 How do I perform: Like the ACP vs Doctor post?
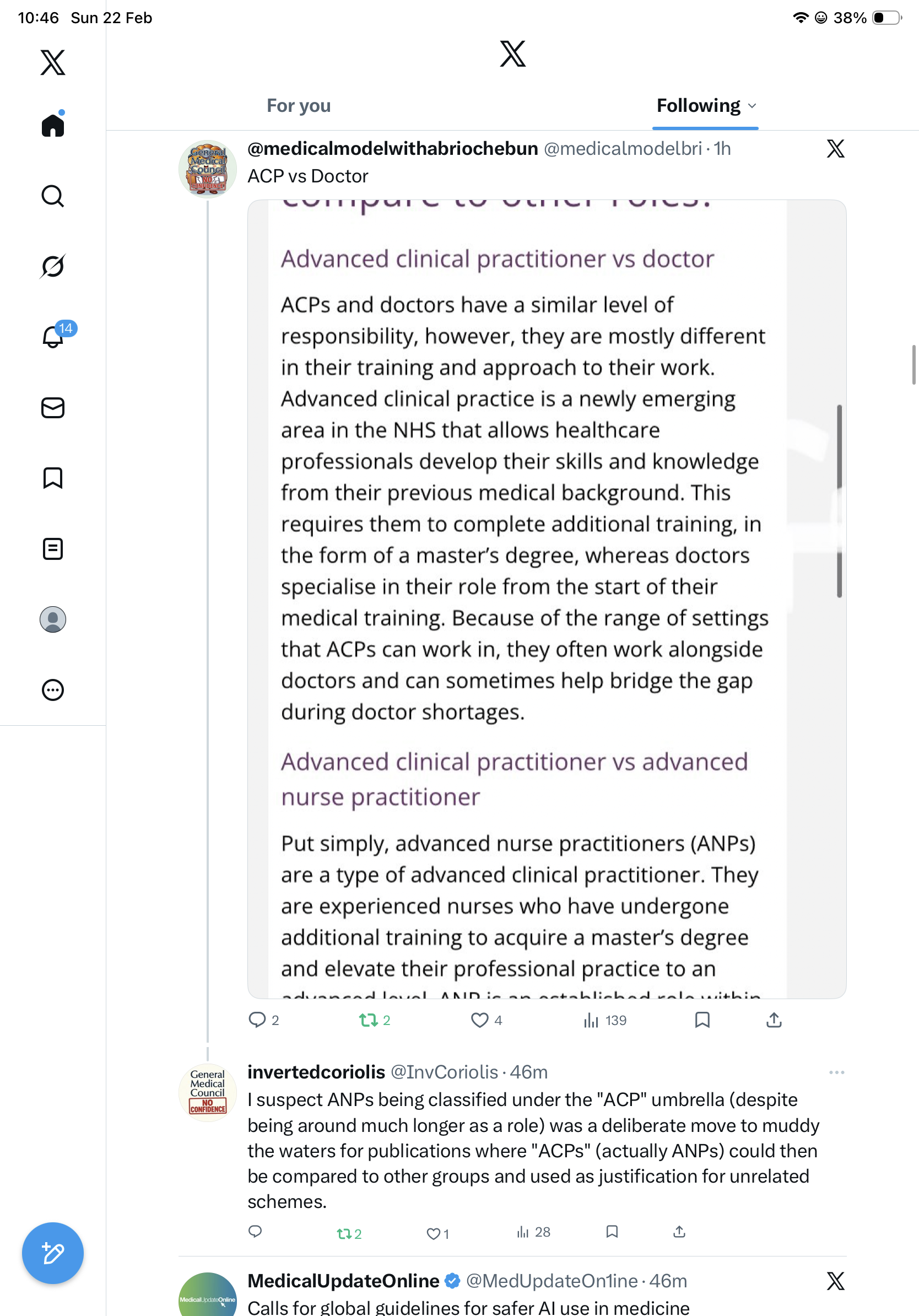point(479,1020)
